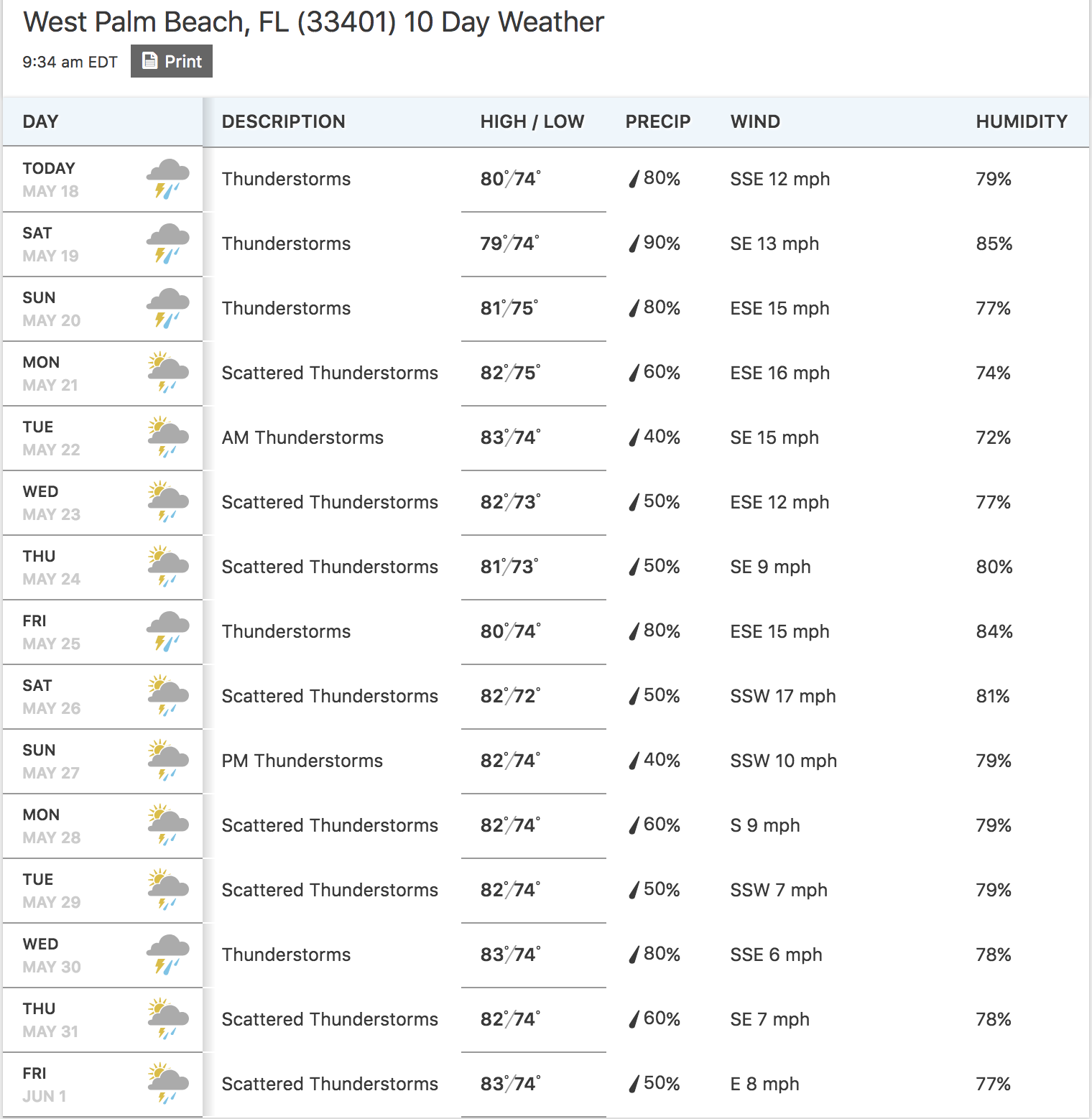This screenshot has height=1119, width=1092.
Task: Click the weather icon for Wed May 23
Action: [x=168, y=502]
